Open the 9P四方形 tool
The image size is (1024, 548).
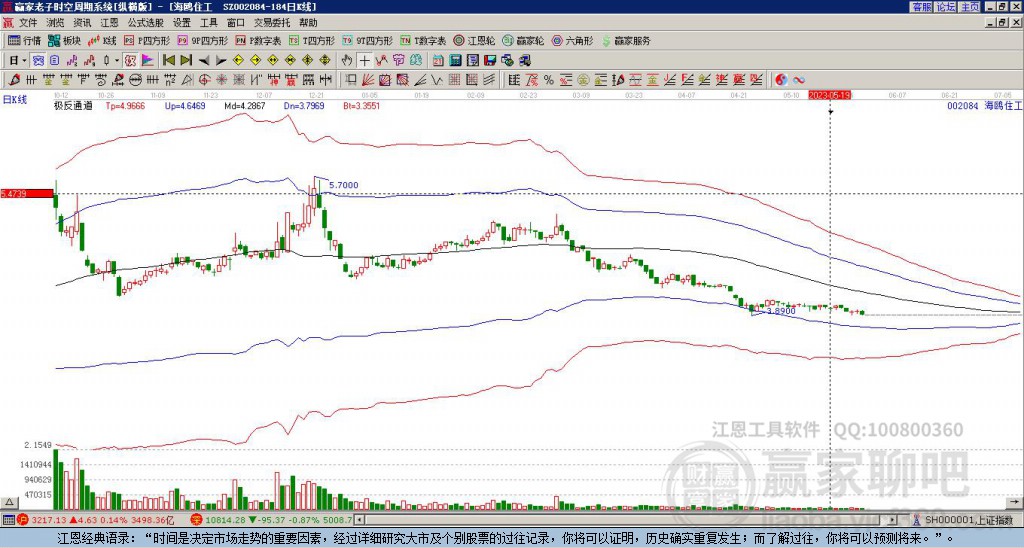tap(203, 40)
